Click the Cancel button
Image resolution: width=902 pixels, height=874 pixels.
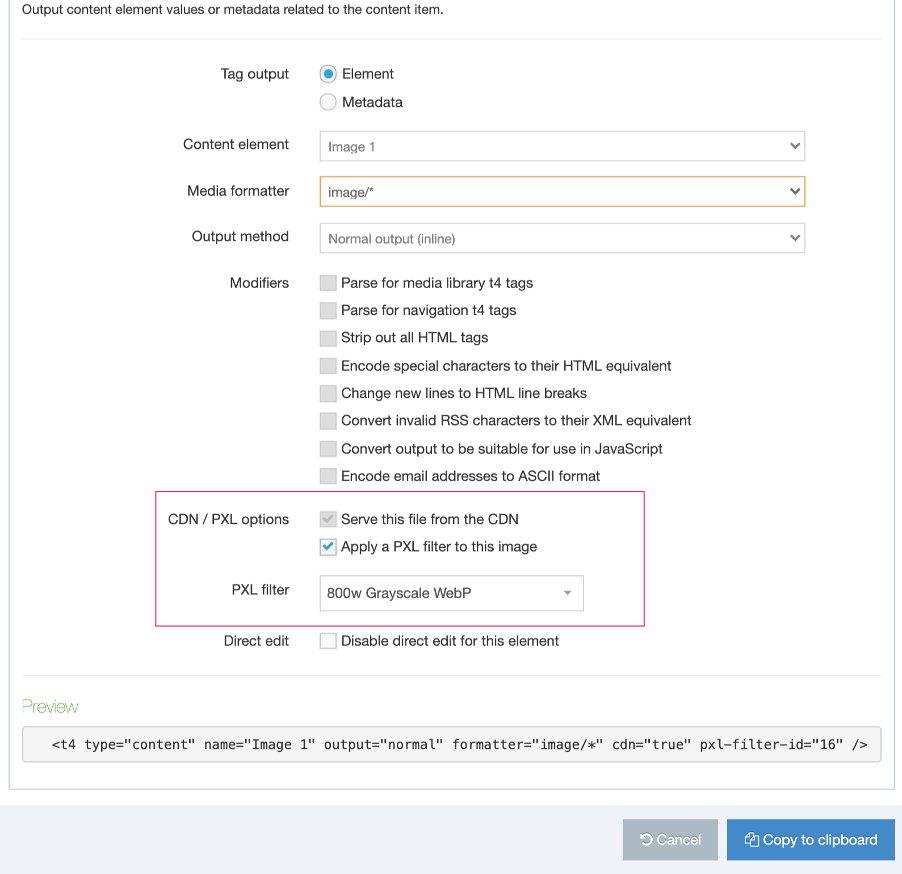pos(670,840)
